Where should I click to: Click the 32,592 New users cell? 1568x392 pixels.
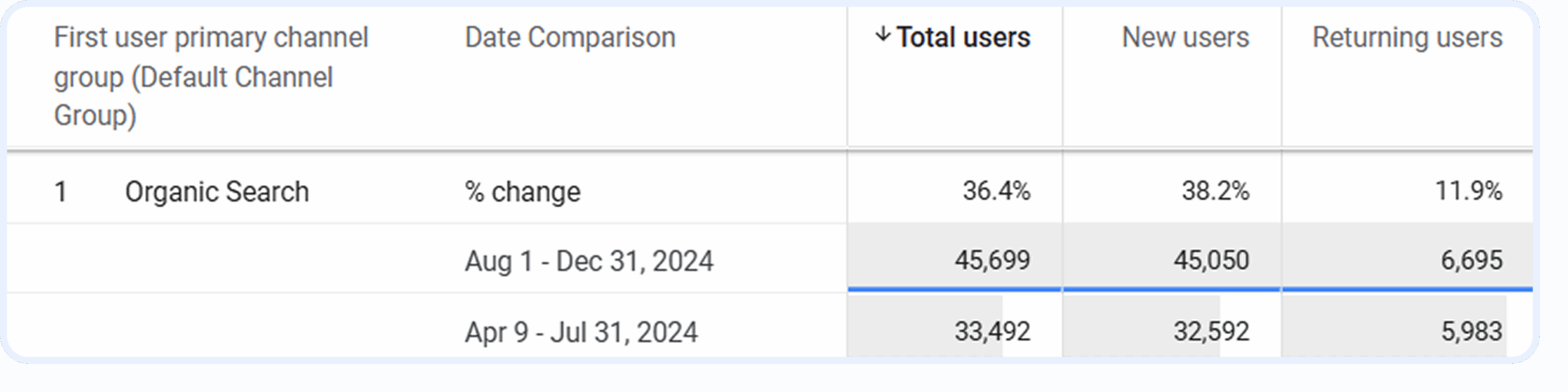click(x=1211, y=331)
